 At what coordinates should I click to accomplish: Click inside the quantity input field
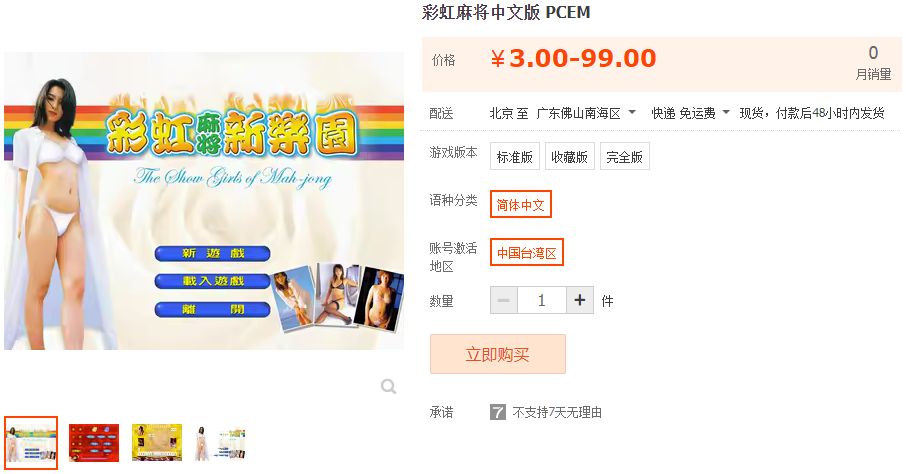click(x=541, y=300)
